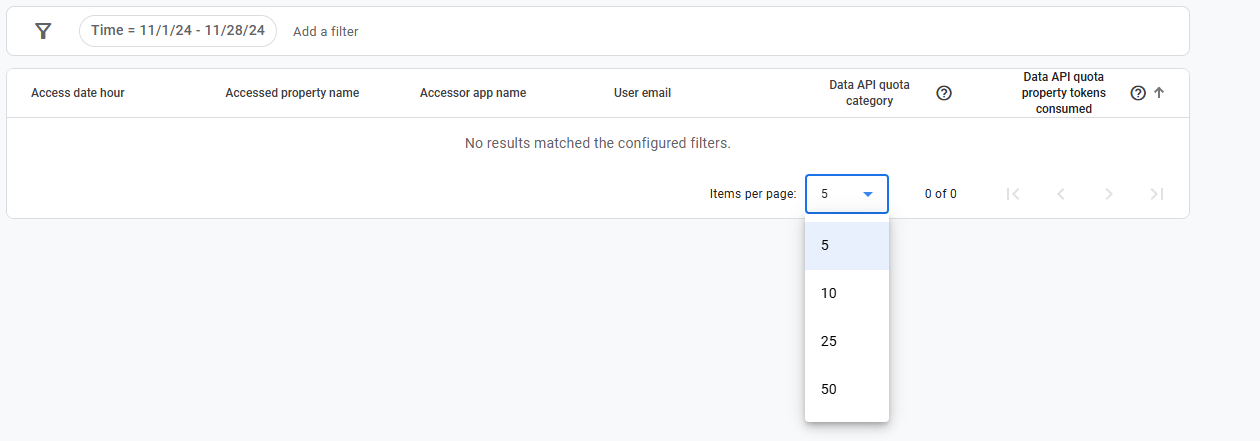Viewport: 1260px width, 441px height.
Task: Click the filter funnel icon
Action: coord(43,31)
